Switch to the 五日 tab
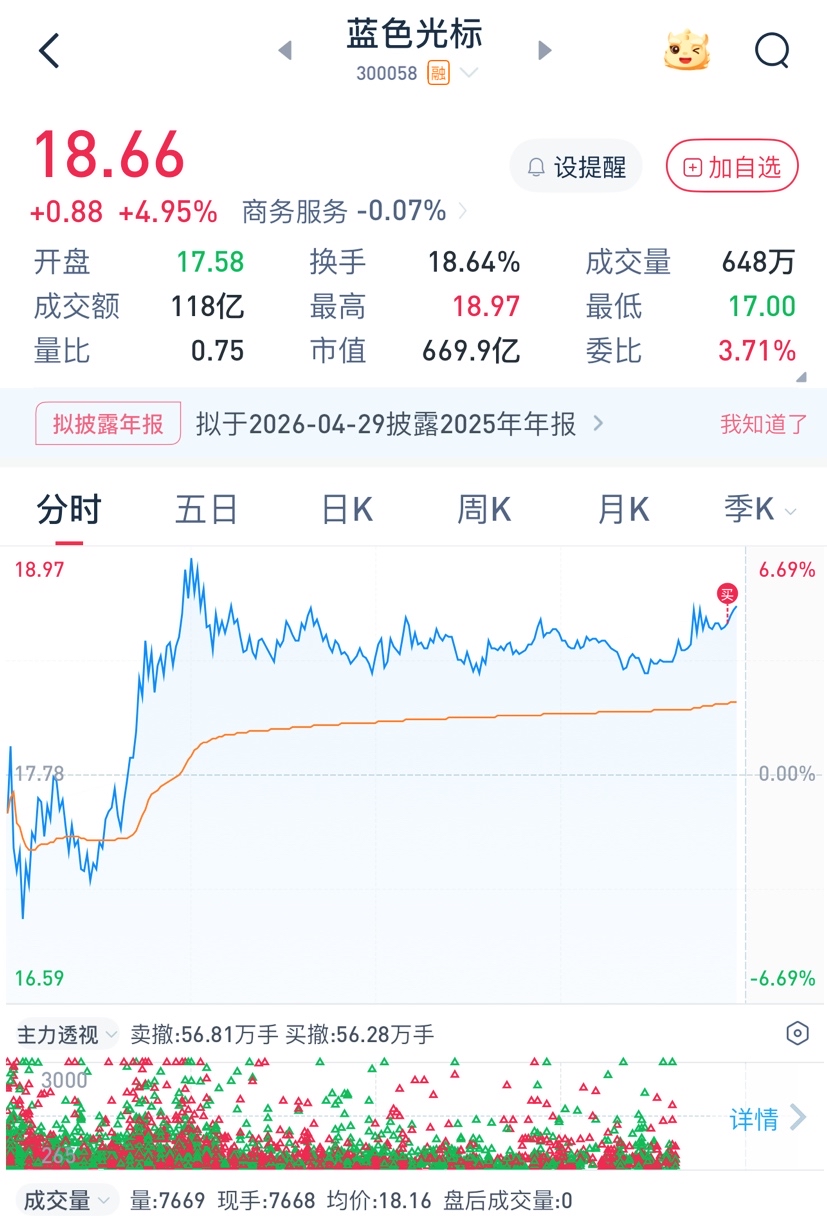Screen dimensions: 827x1219 point(207,510)
